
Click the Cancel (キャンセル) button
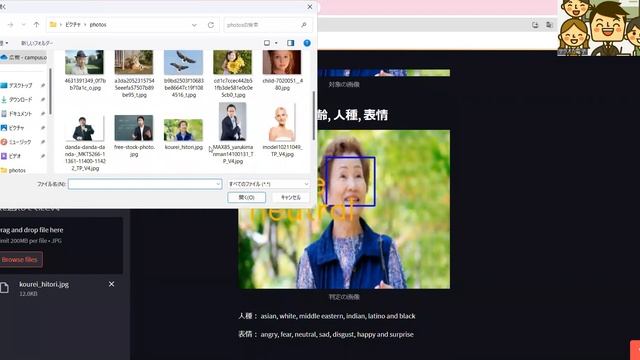[x=291, y=198]
